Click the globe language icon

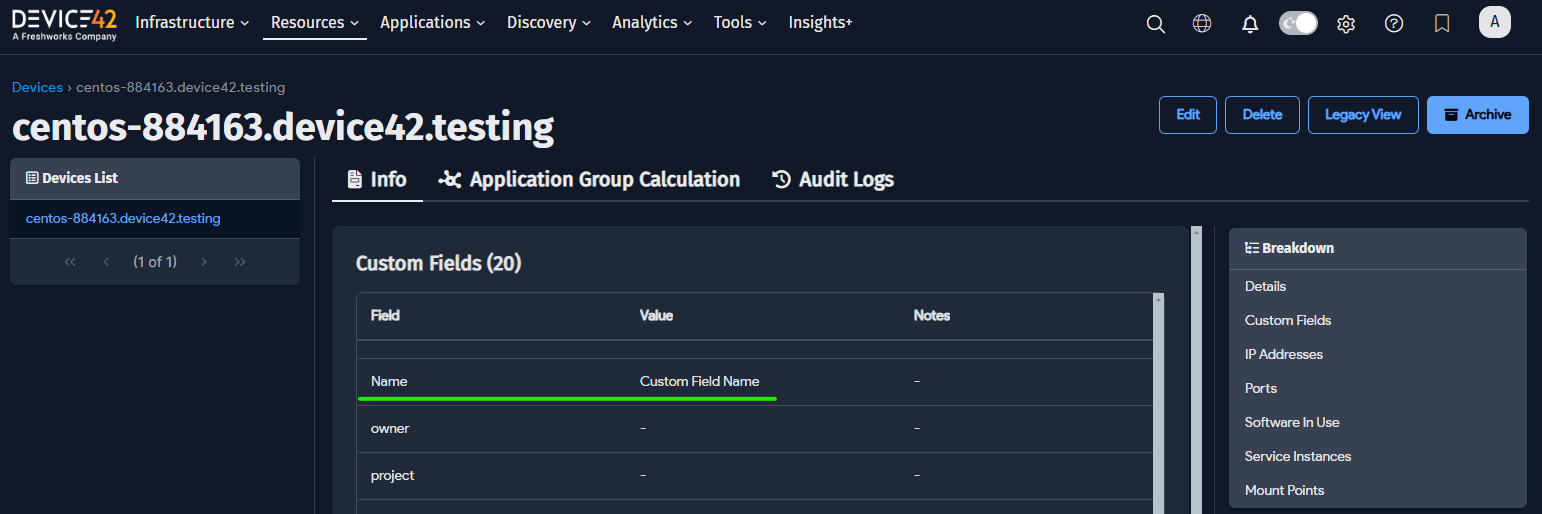[x=1202, y=24]
